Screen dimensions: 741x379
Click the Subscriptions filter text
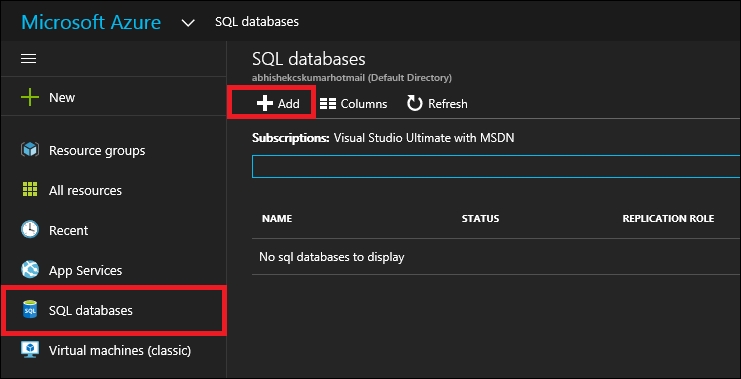[383, 138]
